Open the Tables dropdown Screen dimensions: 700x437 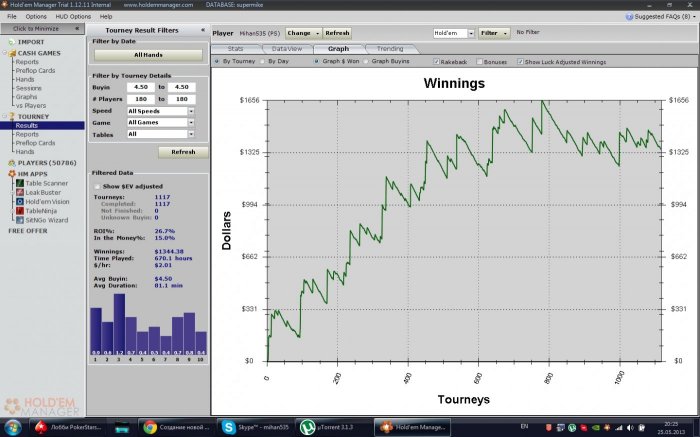click(x=191, y=134)
